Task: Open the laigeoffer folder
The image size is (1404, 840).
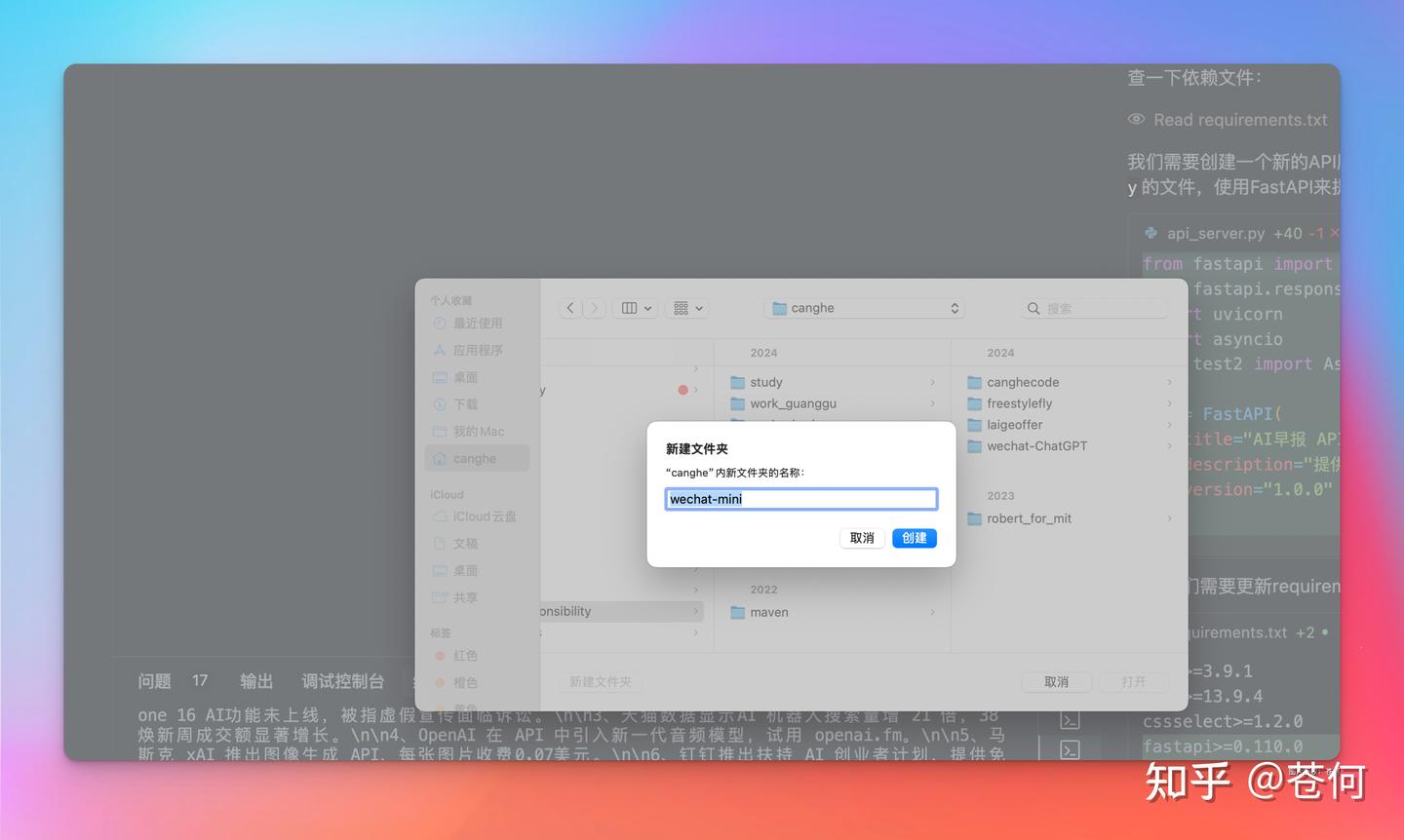Action: [1014, 425]
